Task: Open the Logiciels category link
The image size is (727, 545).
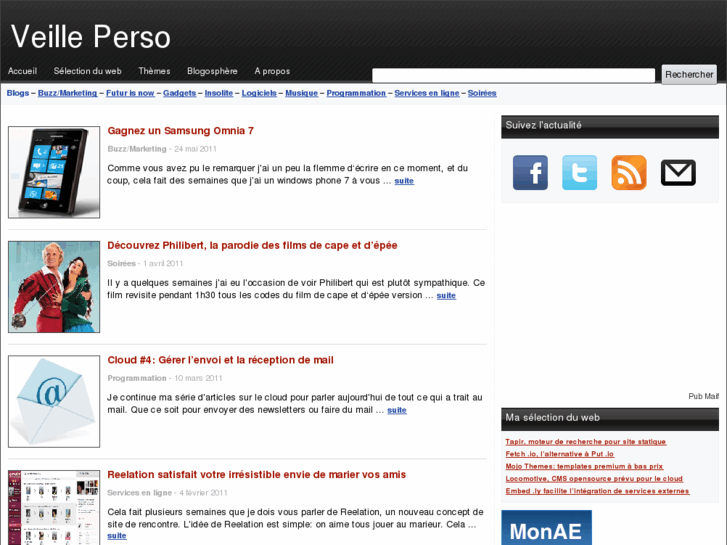Action: click(x=259, y=93)
